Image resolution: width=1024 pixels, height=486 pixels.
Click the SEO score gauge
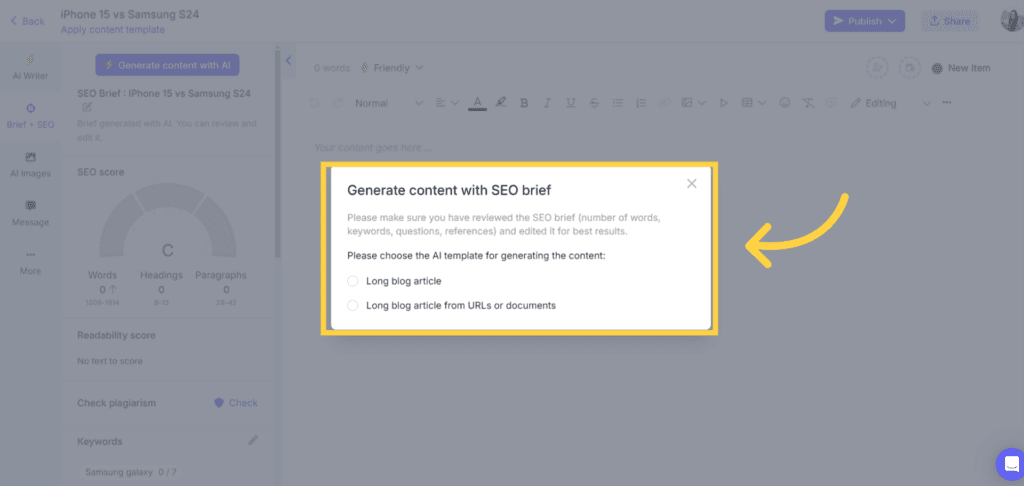coord(167,222)
